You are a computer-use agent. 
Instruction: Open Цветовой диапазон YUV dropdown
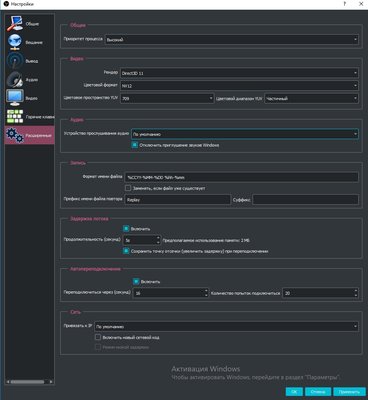311,98
